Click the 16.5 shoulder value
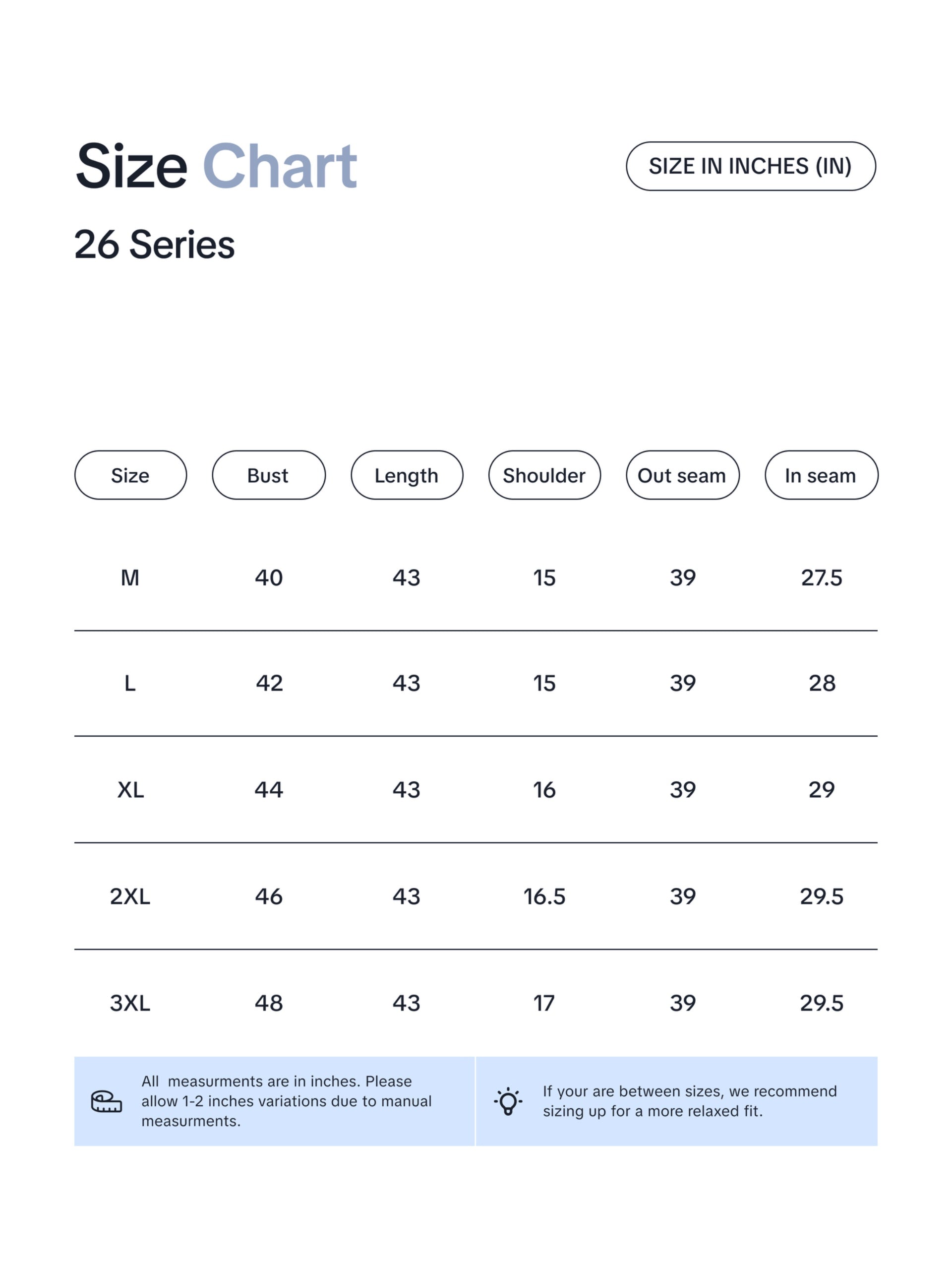Viewport: 952px width, 1270px height. coord(544,896)
